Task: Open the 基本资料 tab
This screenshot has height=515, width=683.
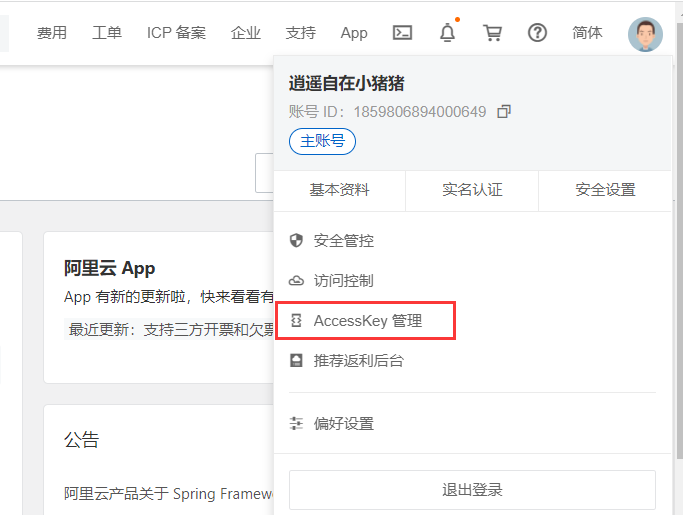Action: pyautogui.click(x=339, y=190)
